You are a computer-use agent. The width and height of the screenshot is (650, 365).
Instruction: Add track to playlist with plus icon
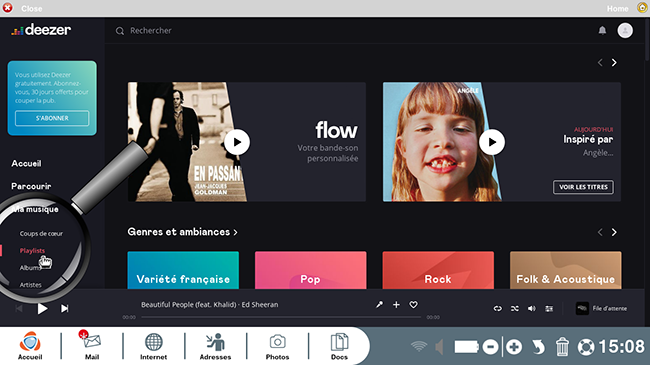coord(396,304)
